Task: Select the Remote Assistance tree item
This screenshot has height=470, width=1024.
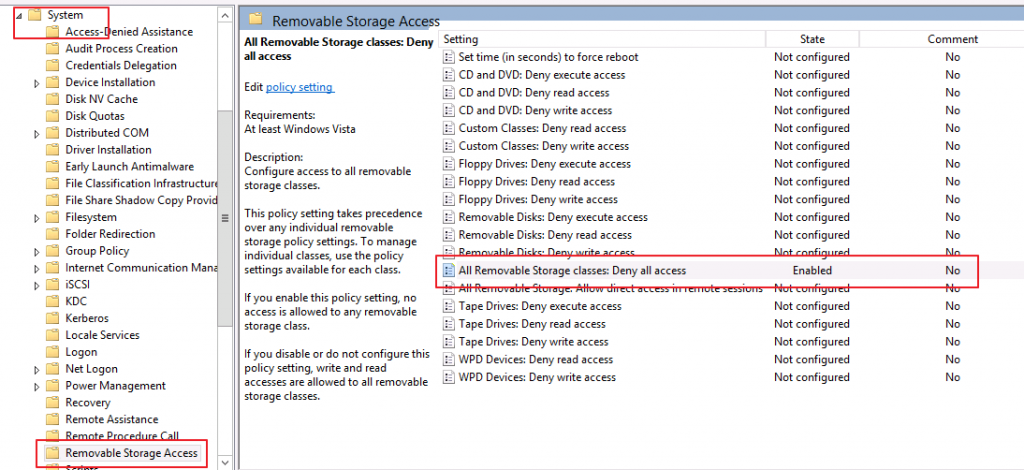Action: tap(112, 419)
